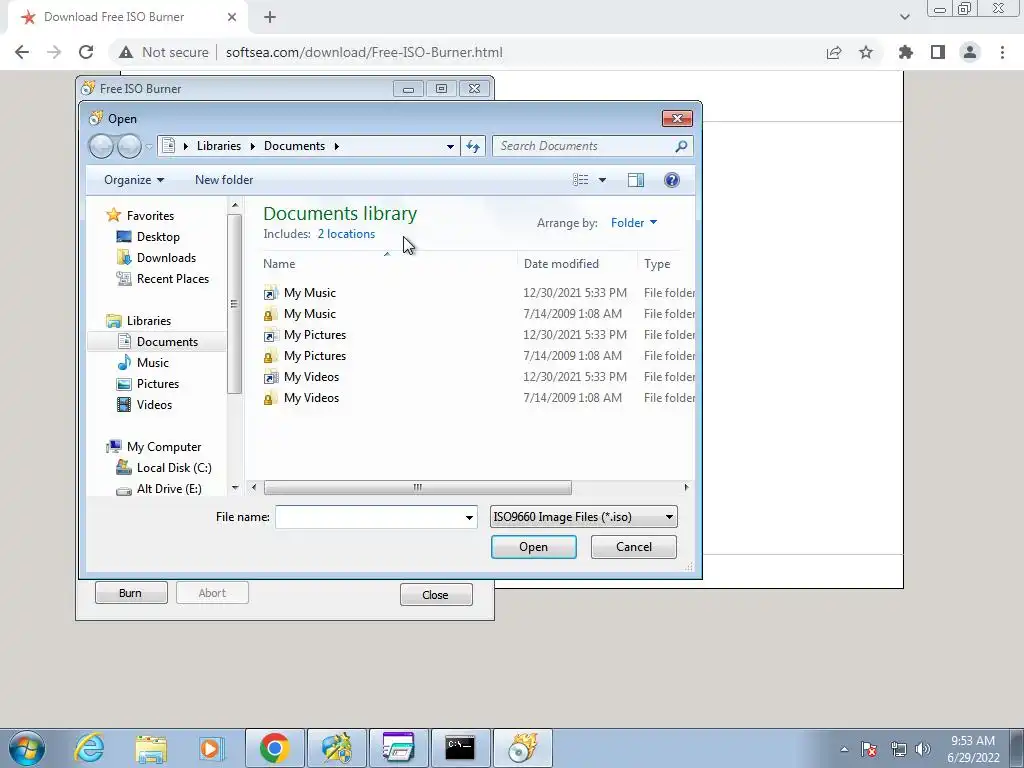
Task: Open Windows Media Player from the taskbar
Action: tap(211, 748)
